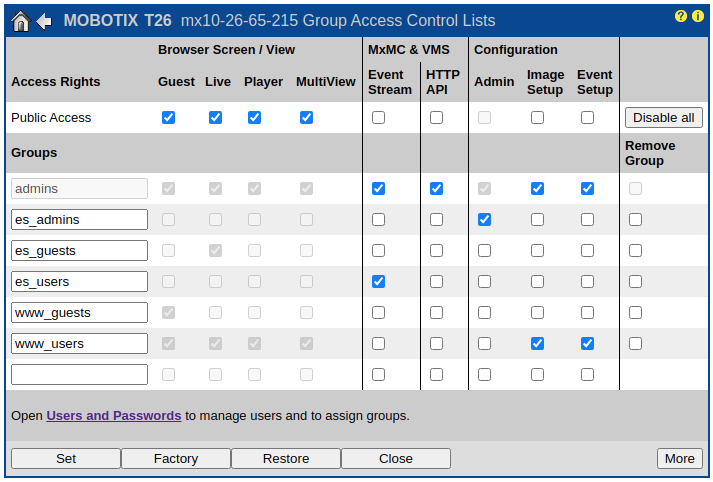Screen dimensions: 713x482
Task: Enable es_users HTTP API checkbox
Action: [x=437, y=281]
